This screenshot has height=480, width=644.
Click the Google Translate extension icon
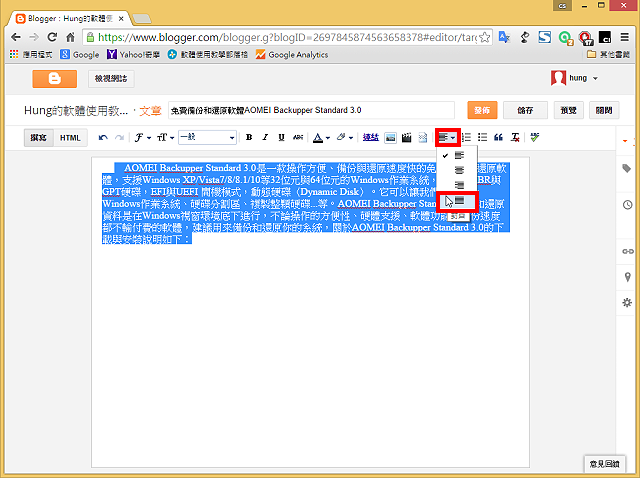(x=504, y=37)
